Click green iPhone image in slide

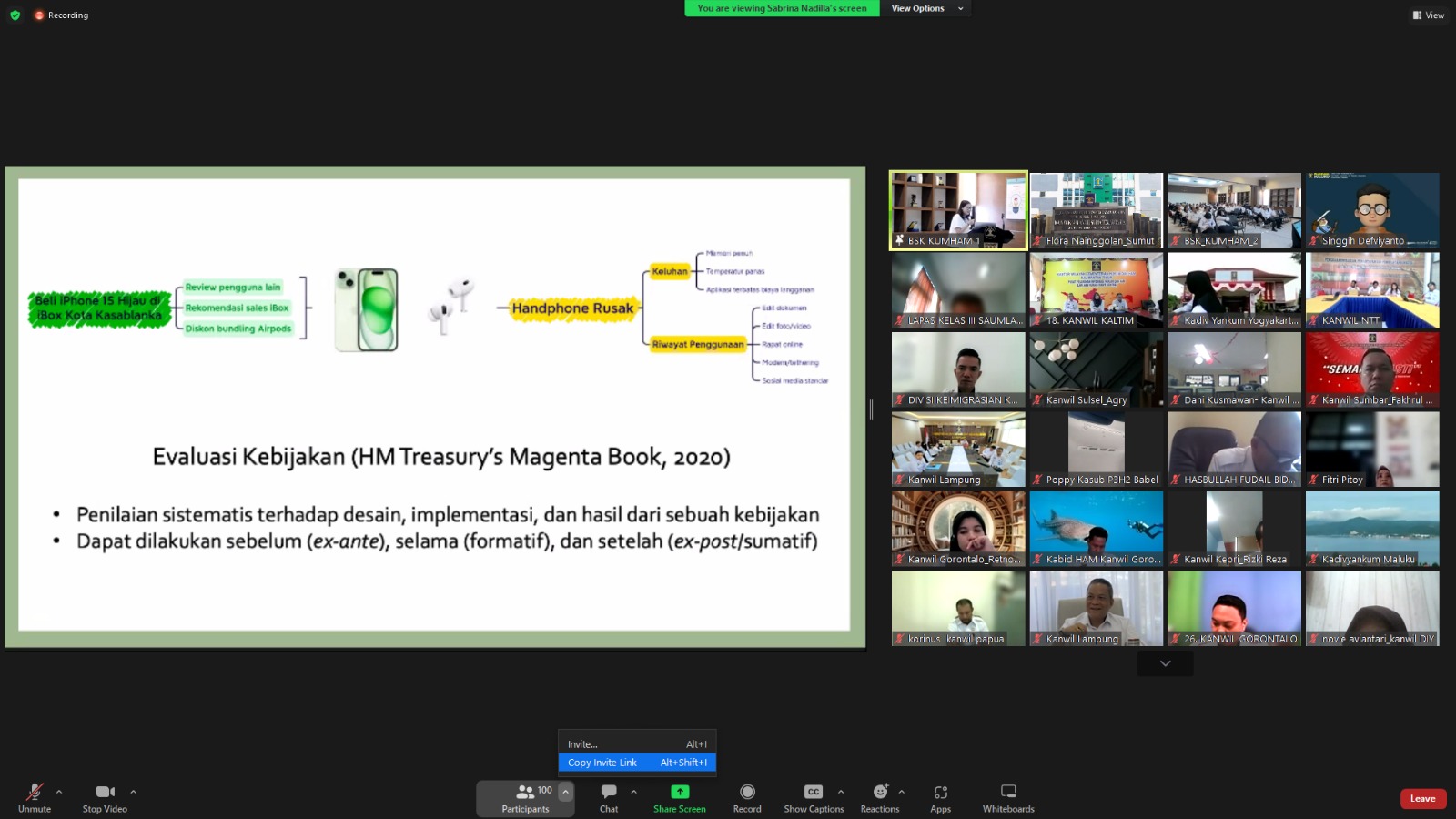click(x=366, y=309)
